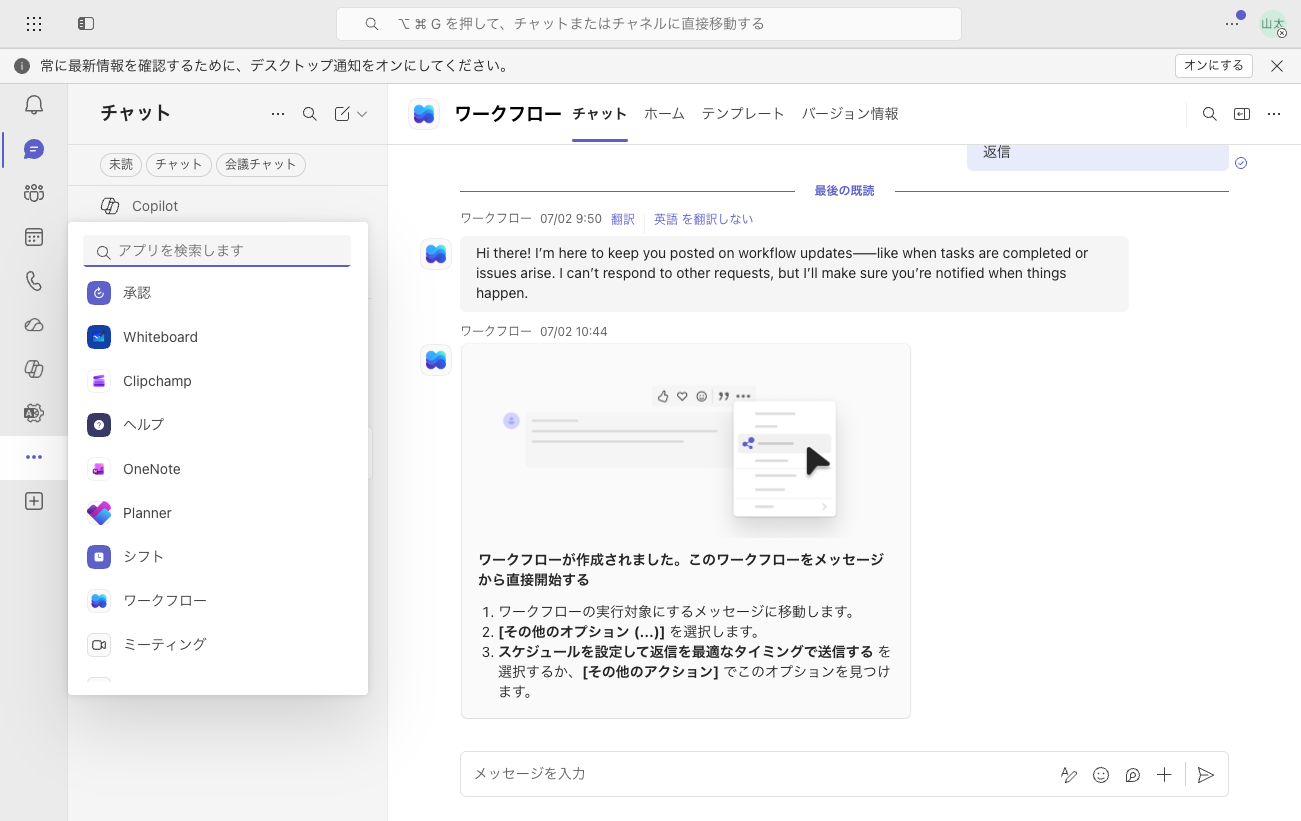
Task: Click the more apps ellipsis in rail
Action: coord(34,457)
